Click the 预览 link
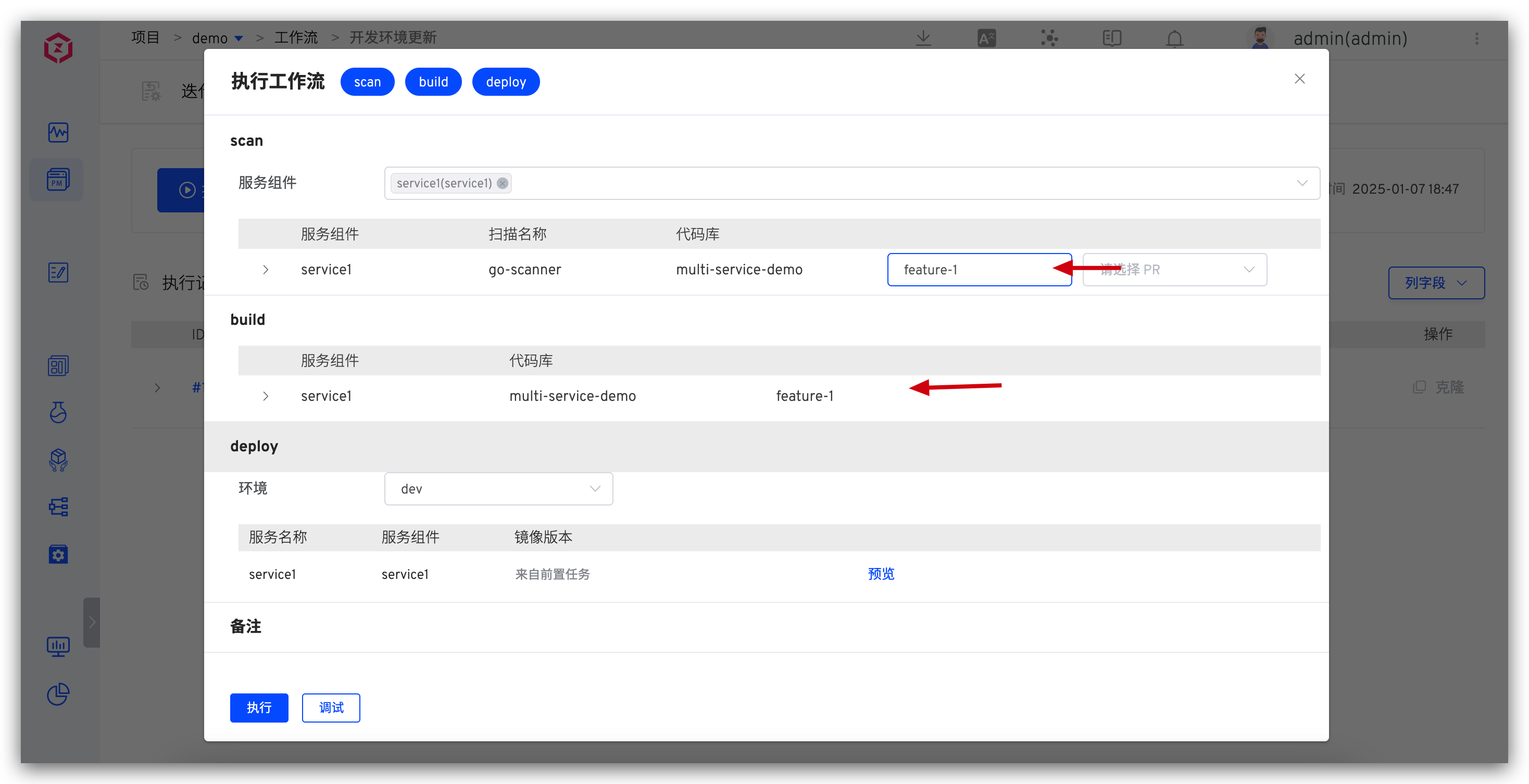 coord(881,574)
